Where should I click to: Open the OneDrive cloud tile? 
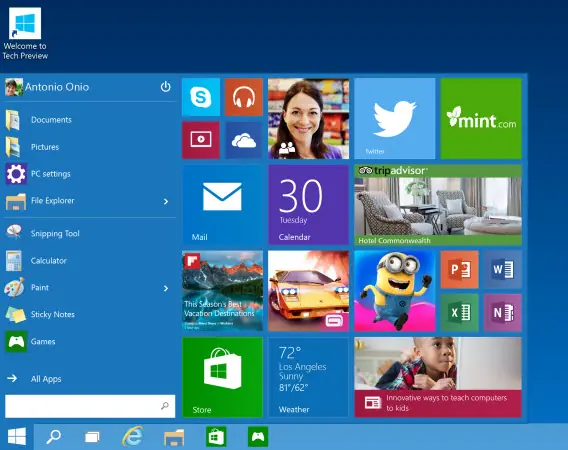[x=244, y=140]
